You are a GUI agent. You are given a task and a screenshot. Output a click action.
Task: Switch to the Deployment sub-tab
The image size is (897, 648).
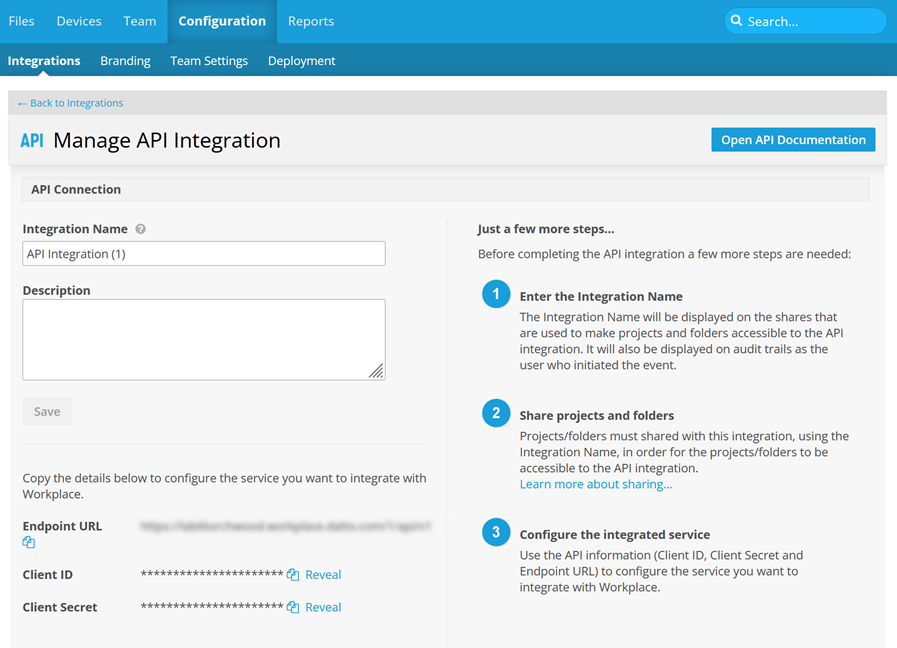(301, 61)
